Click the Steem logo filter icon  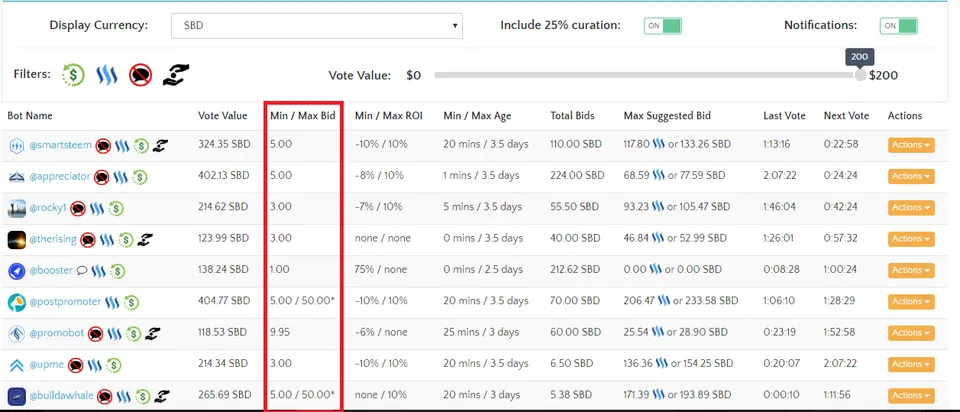coord(107,75)
